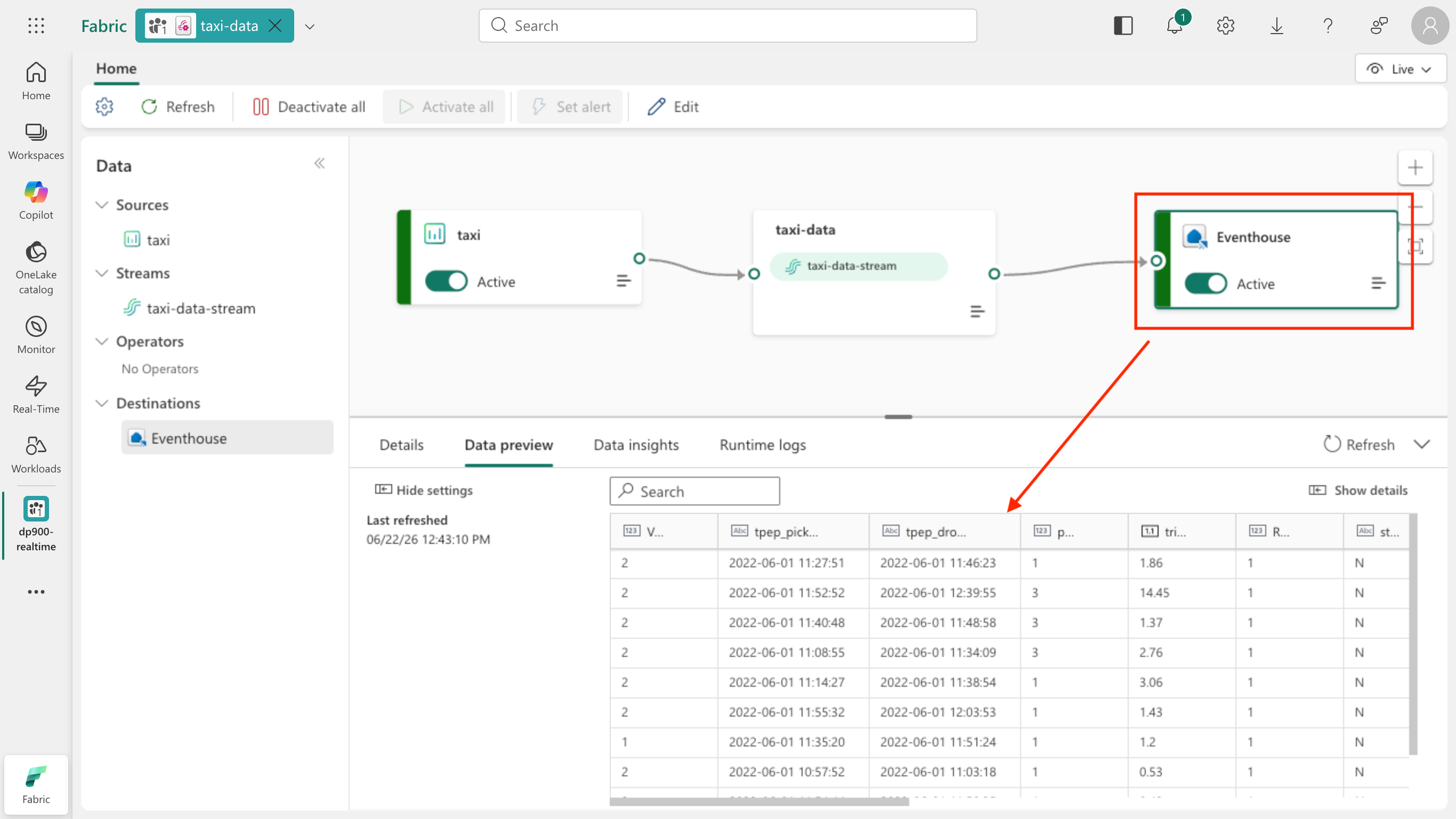Select taxi under Sources
This screenshot has width=1456, height=819.
[x=147, y=240]
